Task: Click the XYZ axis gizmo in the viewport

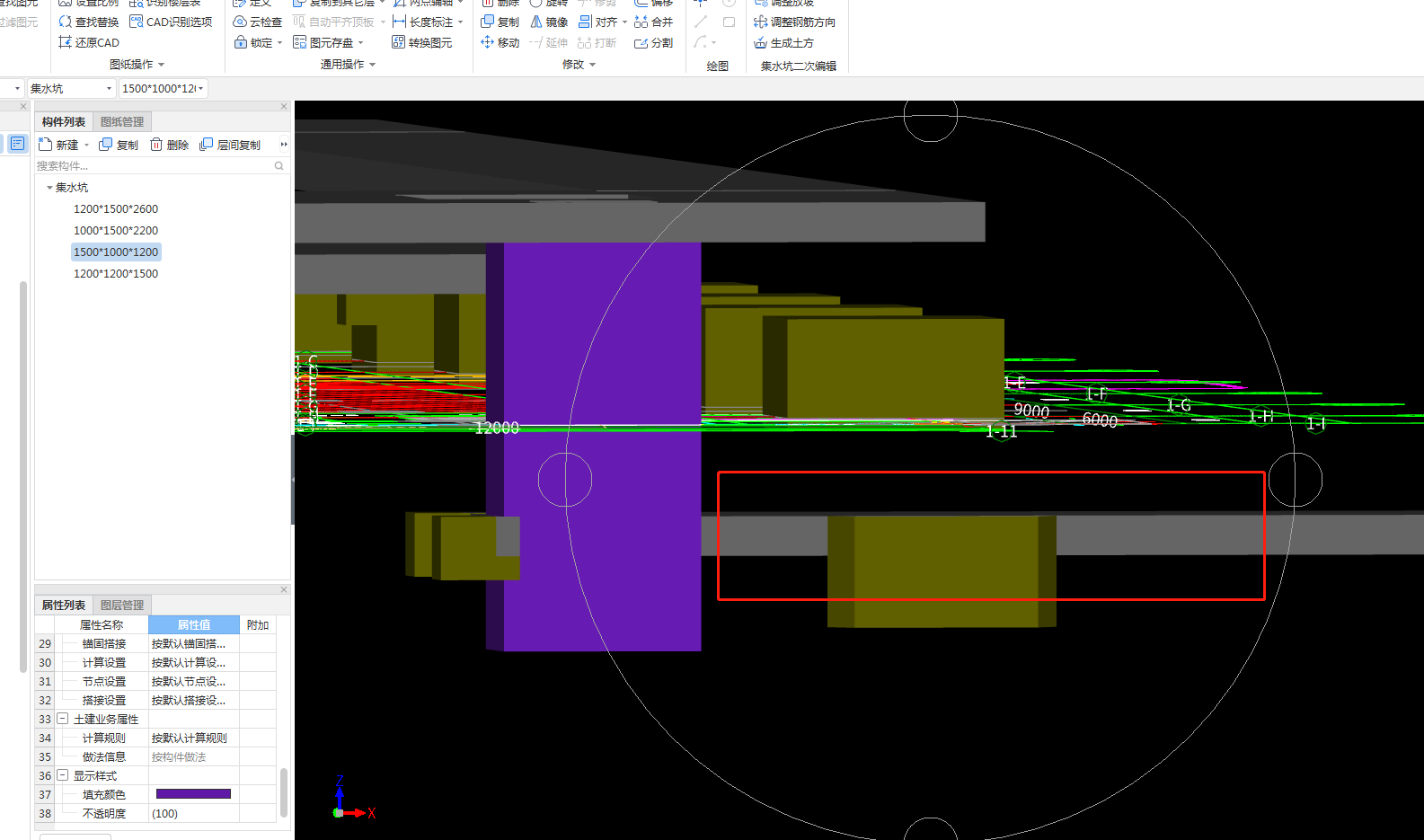Action: pos(352,799)
